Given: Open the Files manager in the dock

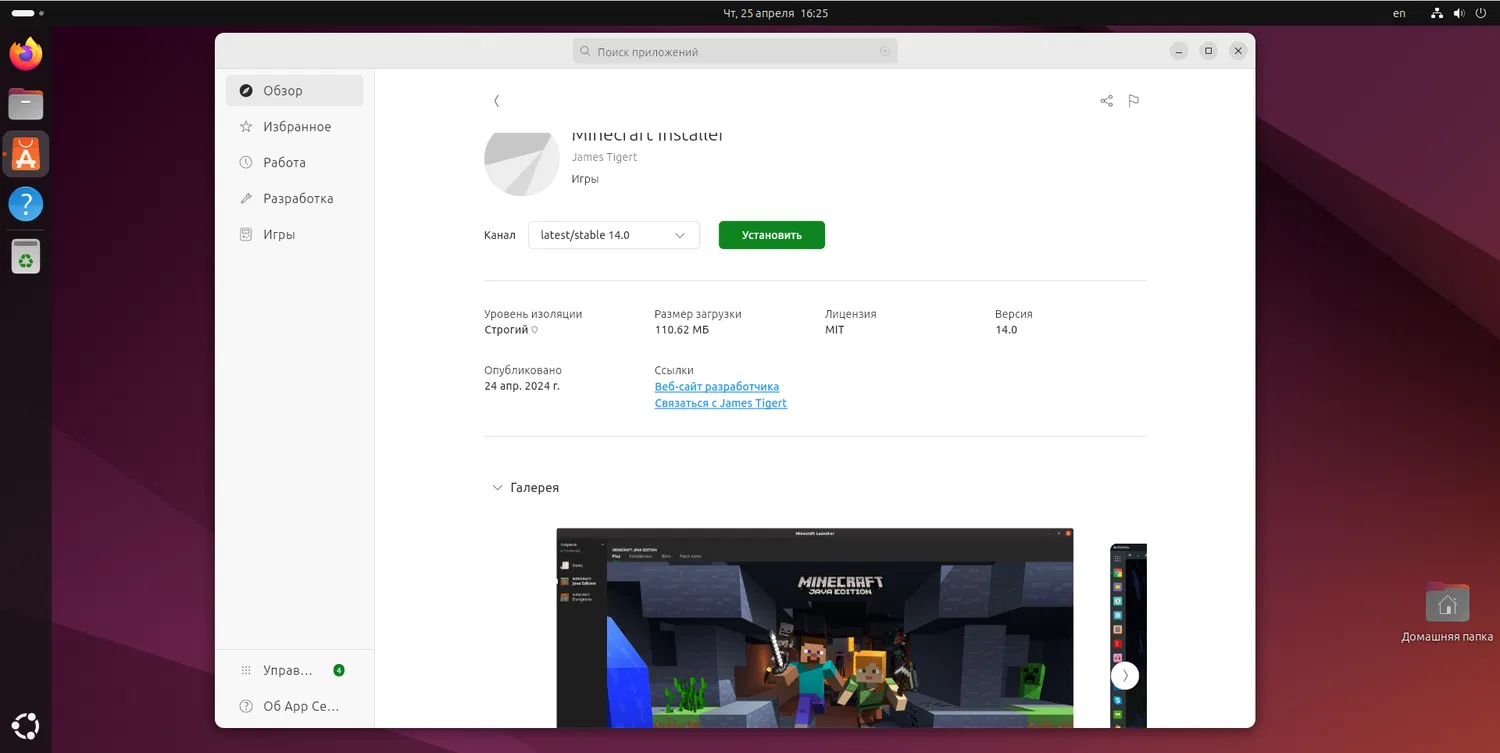Looking at the screenshot, I should [x=26, y=104].
